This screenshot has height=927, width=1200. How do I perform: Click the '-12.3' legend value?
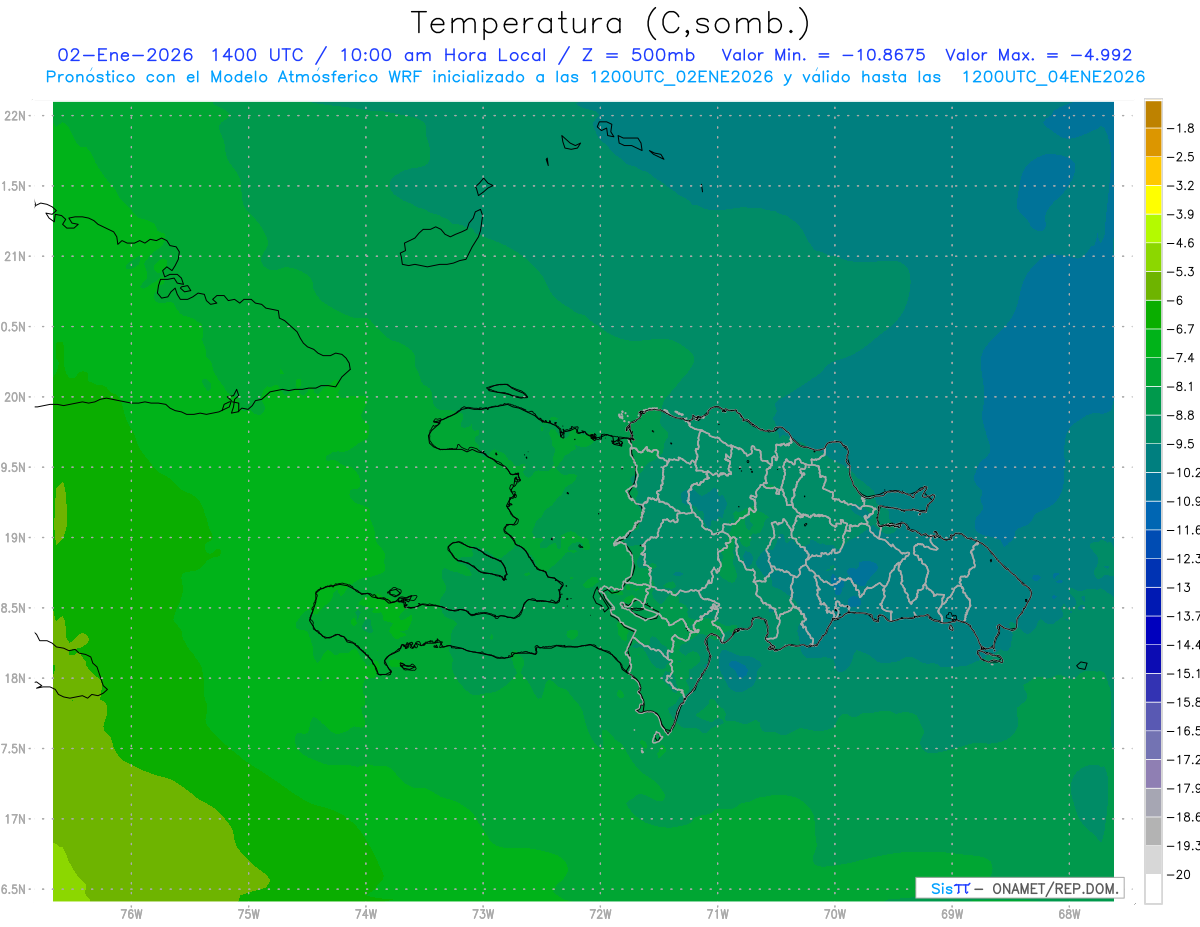(x=1184, y=558)
